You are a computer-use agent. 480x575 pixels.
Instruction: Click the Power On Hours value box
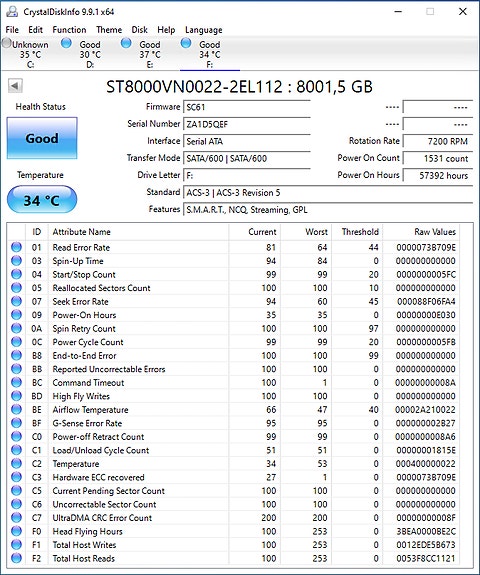pyautogui.click(x=438, y=175)
